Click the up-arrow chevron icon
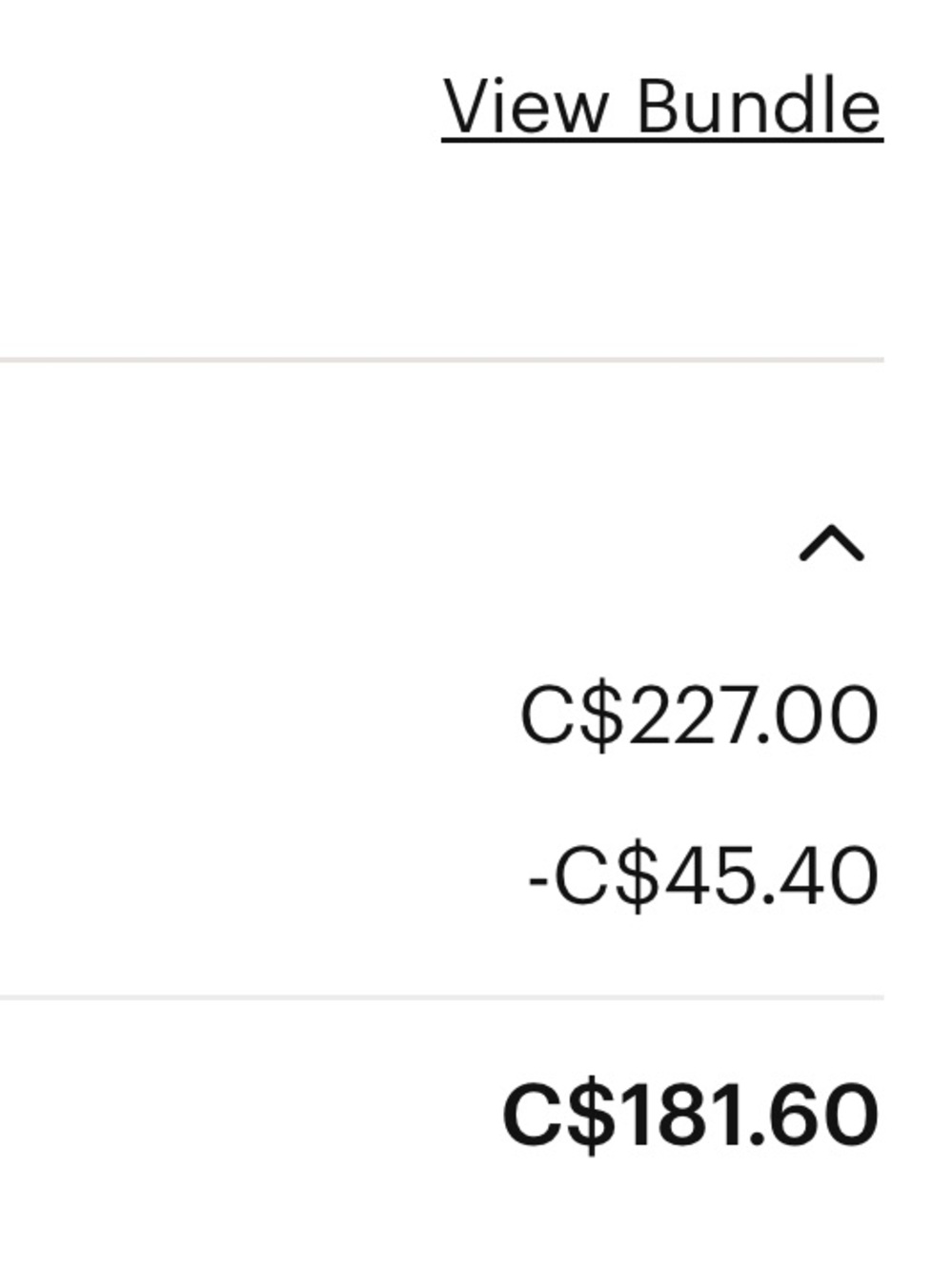 [832, 544]
